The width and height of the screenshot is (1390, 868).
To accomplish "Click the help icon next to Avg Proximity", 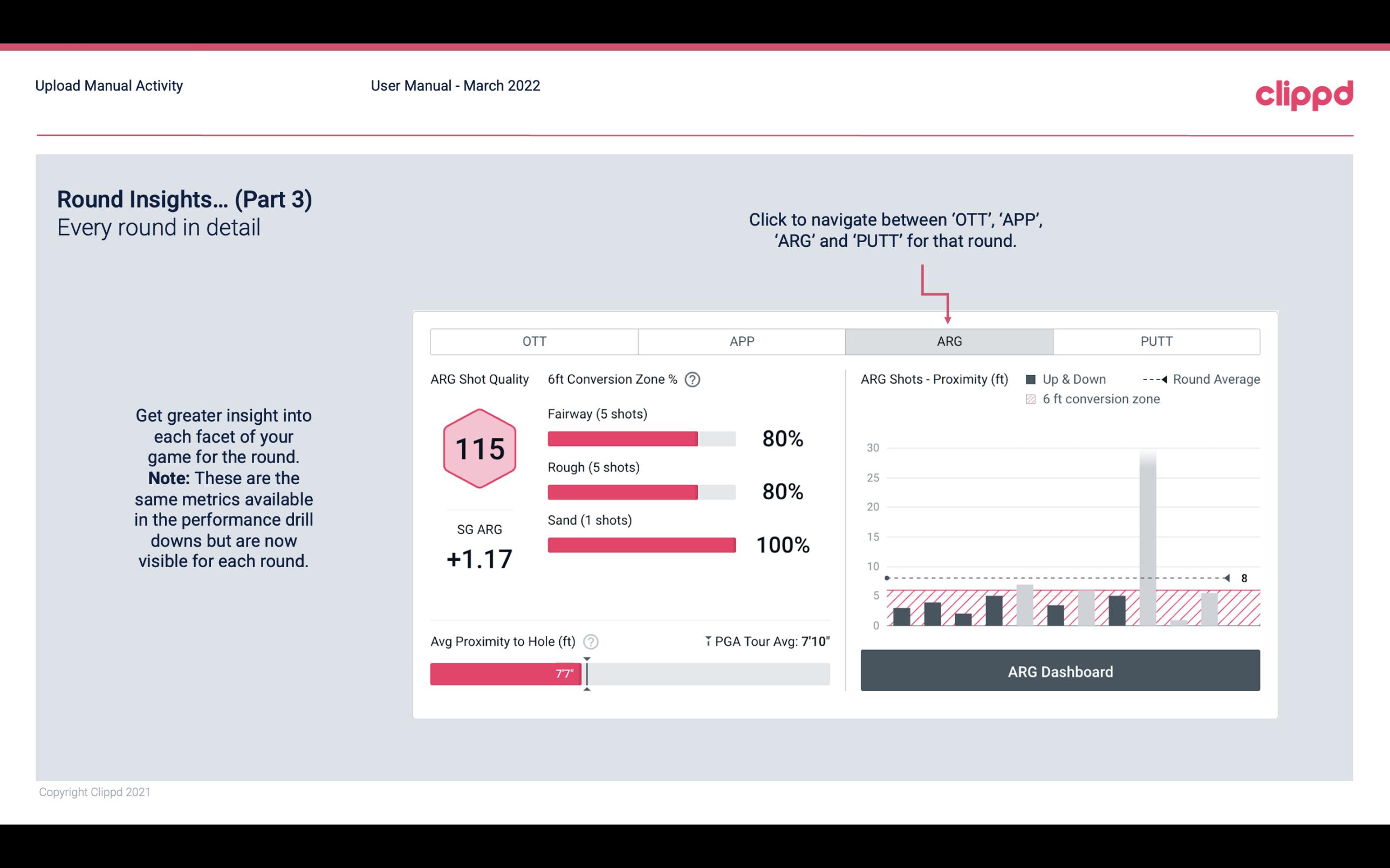I will tap(592, 641).
